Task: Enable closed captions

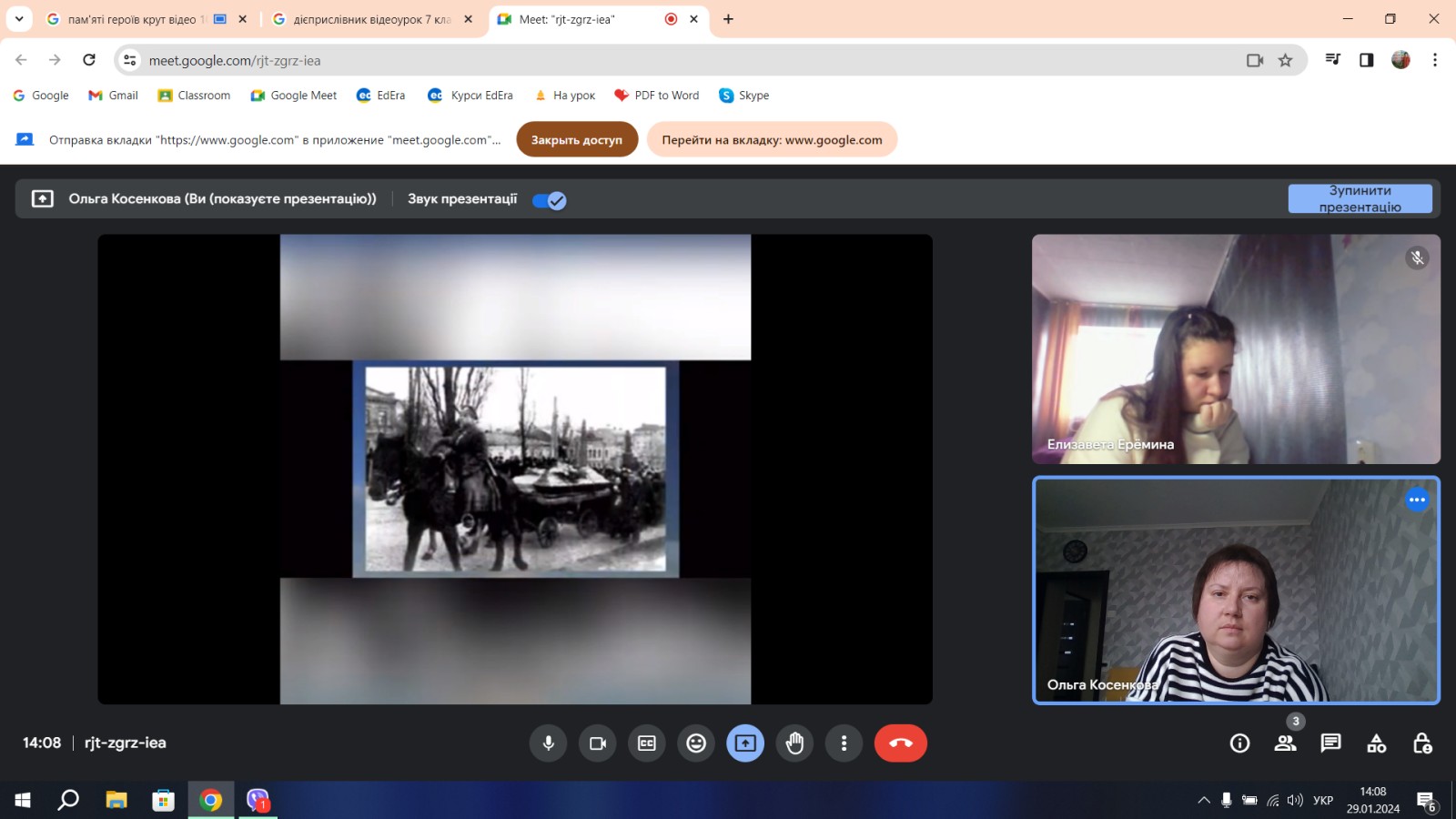Action: coord(647,743)
